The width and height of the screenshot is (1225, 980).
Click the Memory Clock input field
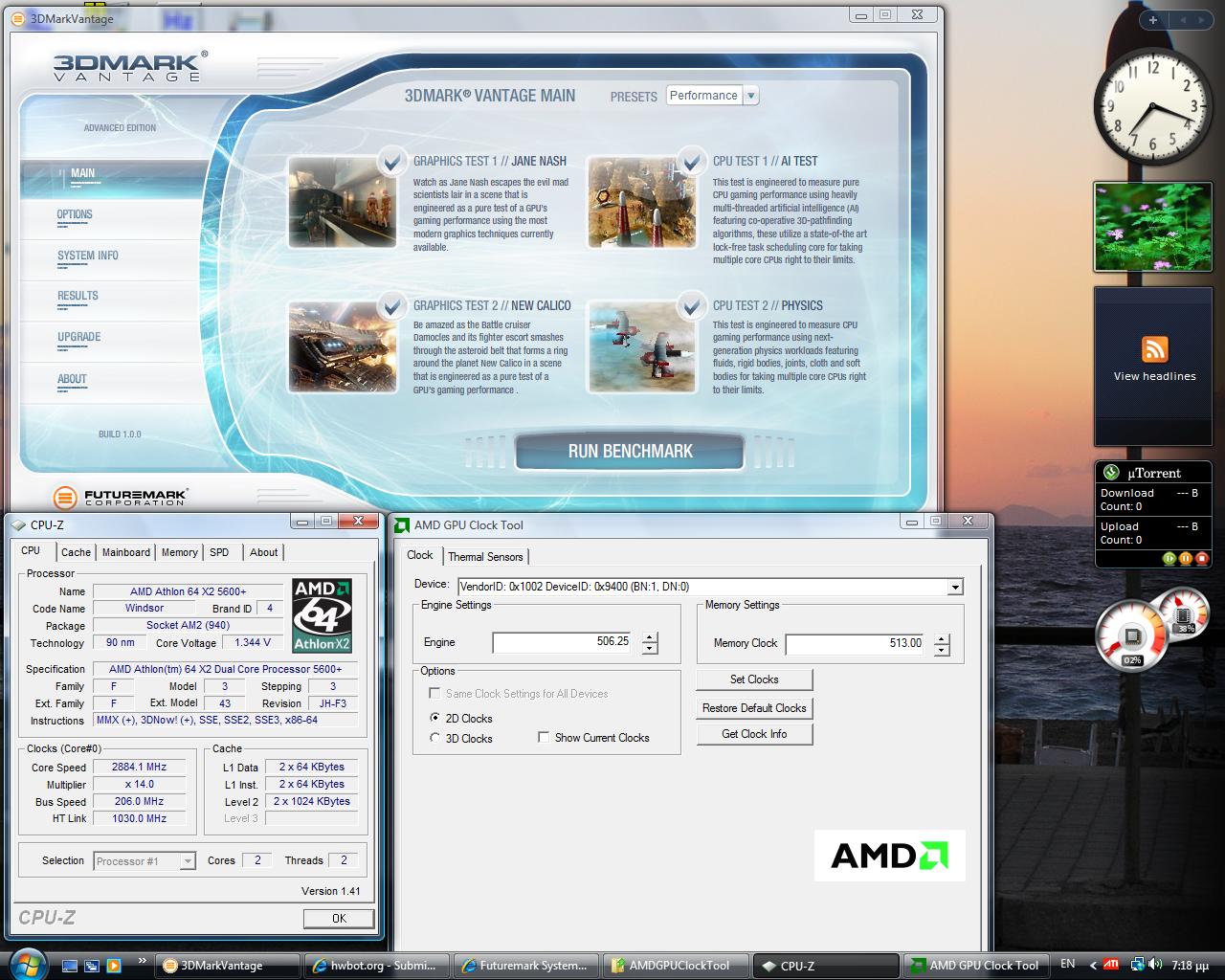pyautogui.click(x=856, y=643)
